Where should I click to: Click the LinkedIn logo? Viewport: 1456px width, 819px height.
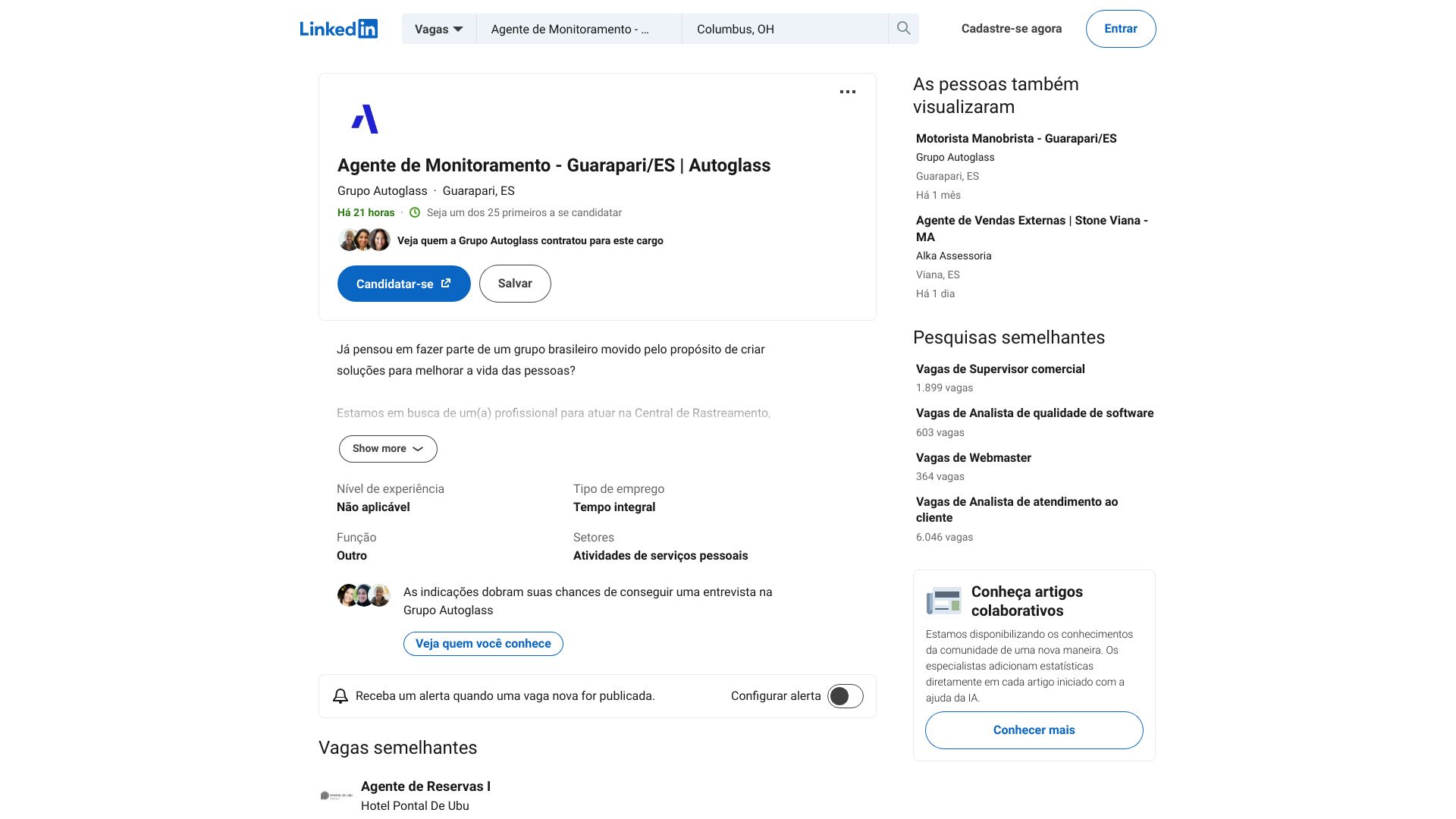[338, 29]
